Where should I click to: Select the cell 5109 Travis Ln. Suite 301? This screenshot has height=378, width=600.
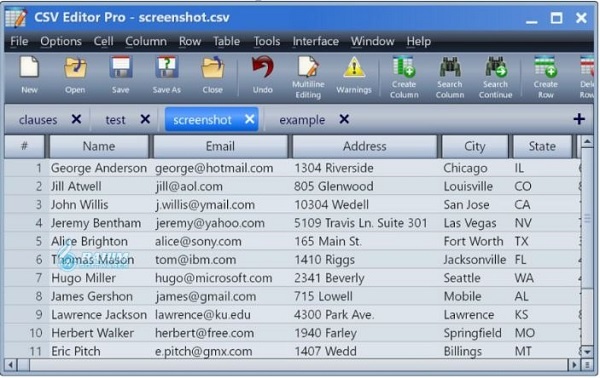360,223
